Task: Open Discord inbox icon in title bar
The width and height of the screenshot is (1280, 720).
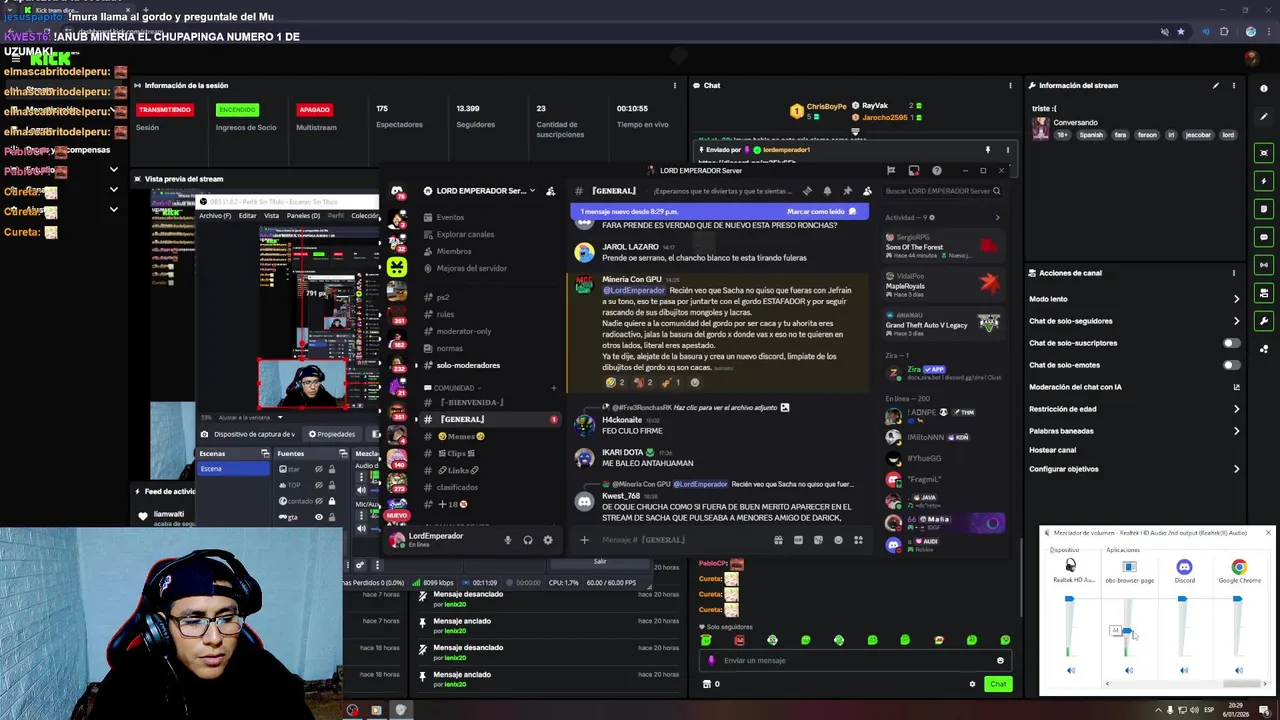Action: click(913, 170)
